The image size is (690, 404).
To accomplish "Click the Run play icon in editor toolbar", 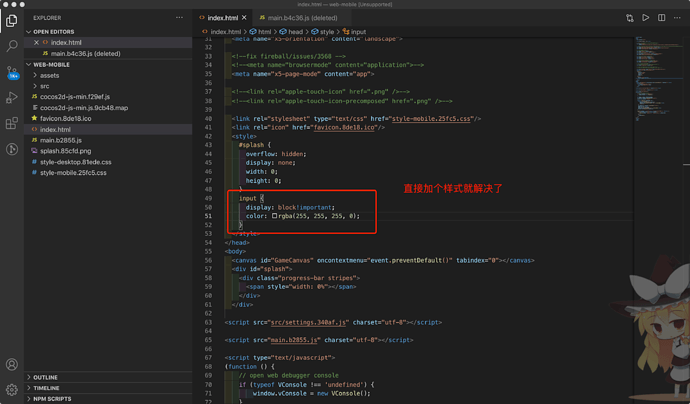I will click(646, 18).
